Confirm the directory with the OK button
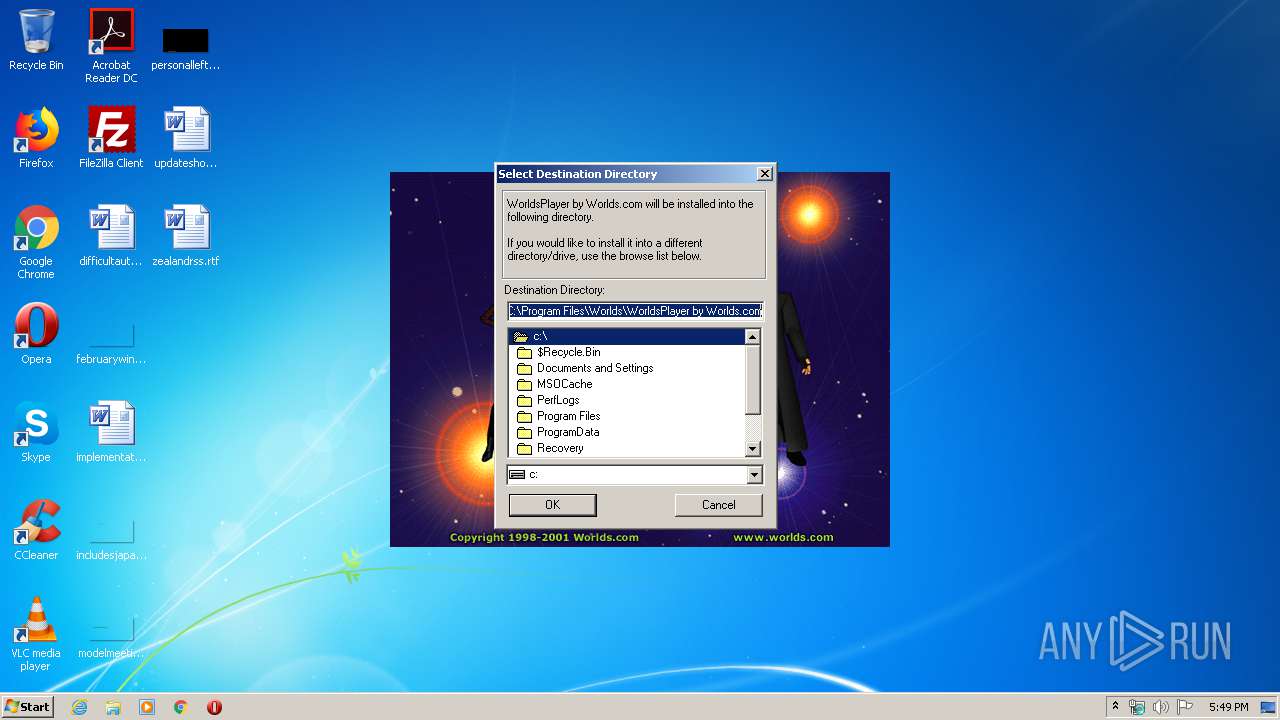 pyautogui.click(x=552, y=505)
